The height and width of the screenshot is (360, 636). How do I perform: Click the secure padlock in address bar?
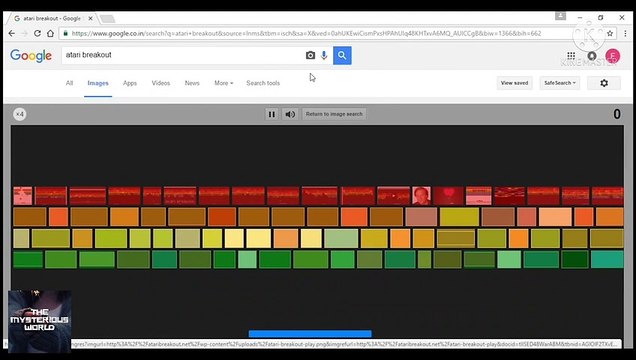pyautogui.click(x=66, y=33)
